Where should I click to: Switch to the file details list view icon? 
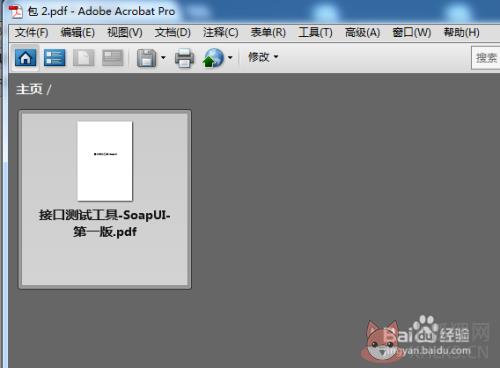point(55,58)
